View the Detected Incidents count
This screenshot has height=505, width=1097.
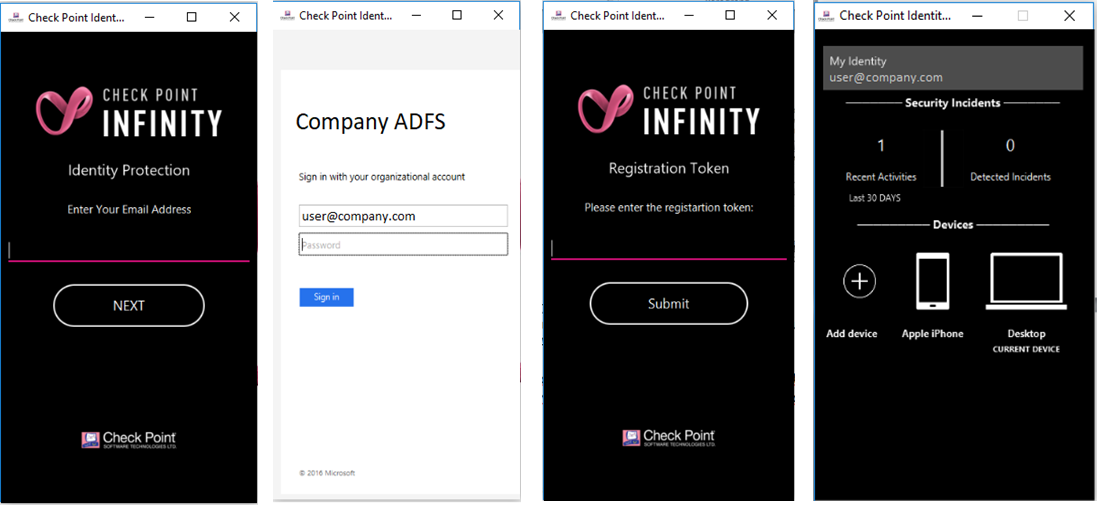click(1010, 145)
